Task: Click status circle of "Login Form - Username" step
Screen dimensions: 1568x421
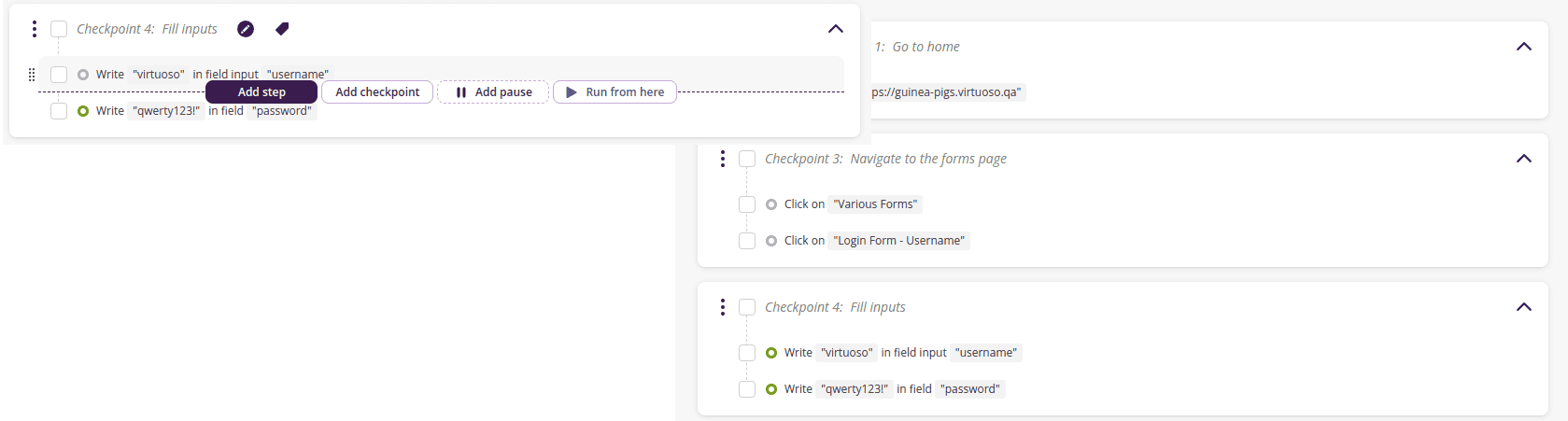Action: [771, 241]
